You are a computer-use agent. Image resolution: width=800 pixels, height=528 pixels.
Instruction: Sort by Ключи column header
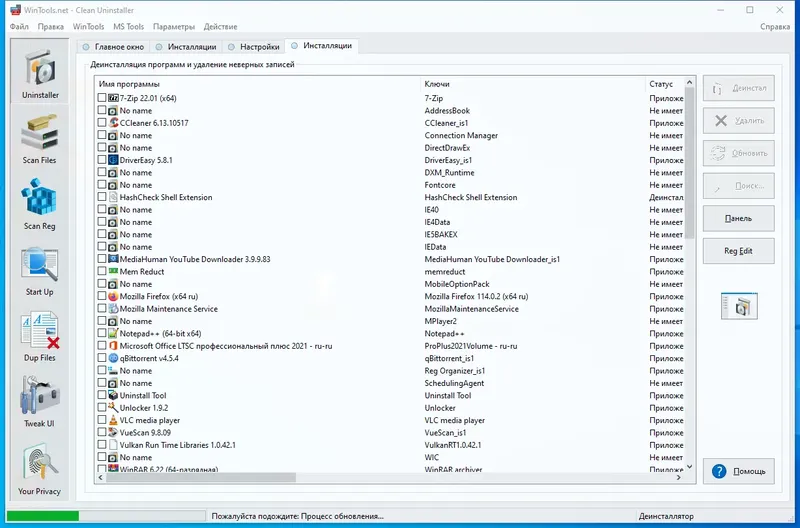tap(533, 84)
